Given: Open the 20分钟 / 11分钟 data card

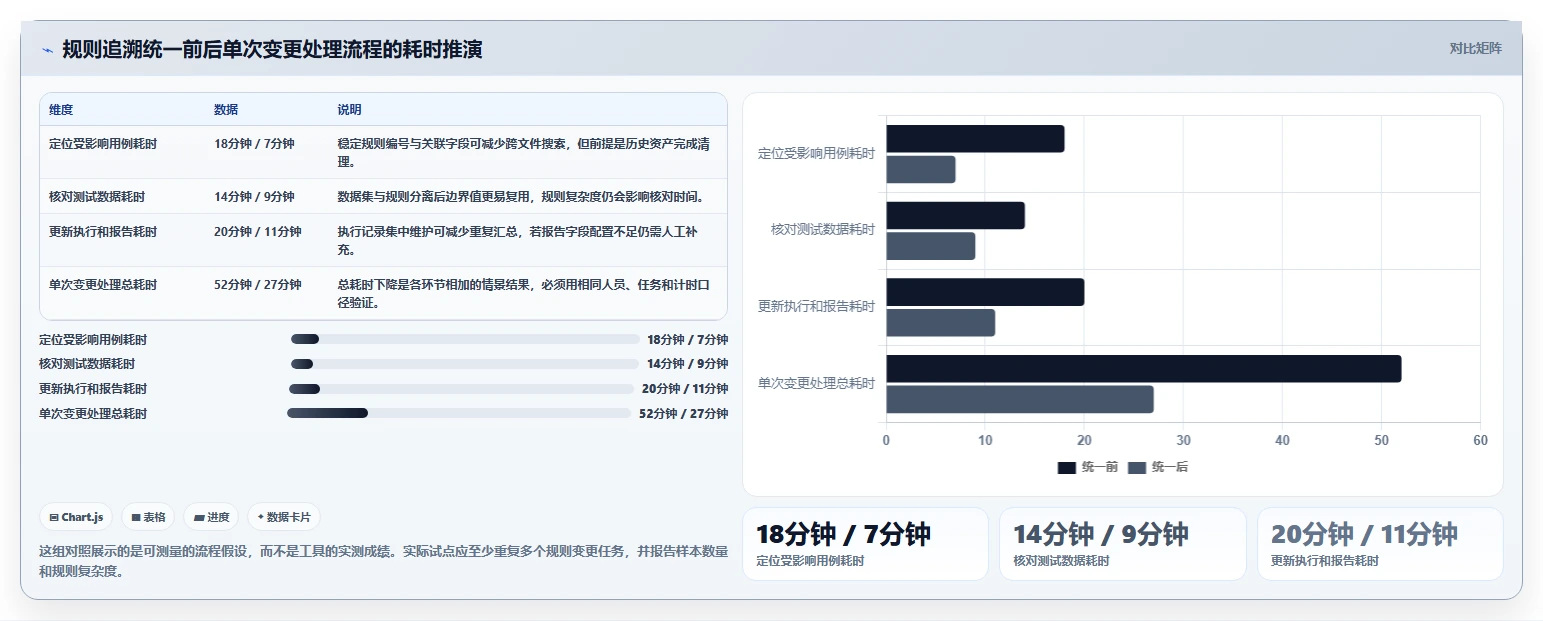Looking at the screenshot, I should 1380,544.
